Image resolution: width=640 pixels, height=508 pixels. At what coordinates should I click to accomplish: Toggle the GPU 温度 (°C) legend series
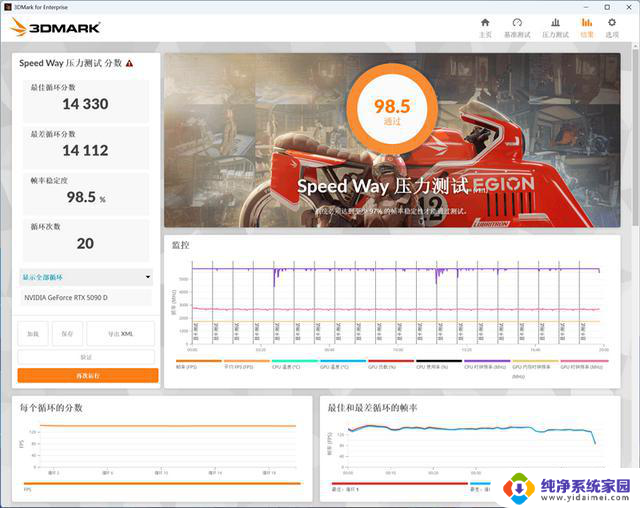coord(343,364)
